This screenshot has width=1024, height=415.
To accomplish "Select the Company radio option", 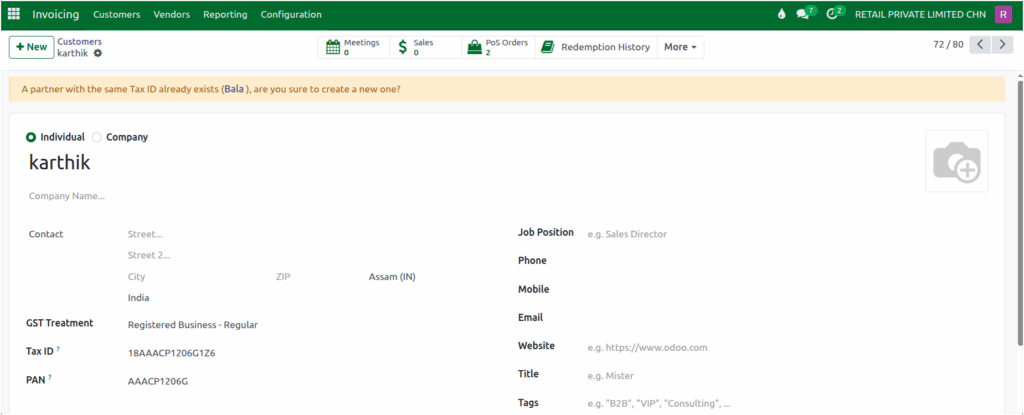I will [x=97, y=137].
